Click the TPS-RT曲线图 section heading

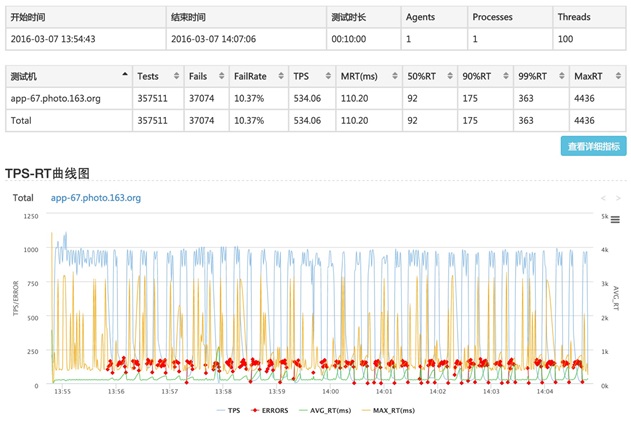(47, 173)
